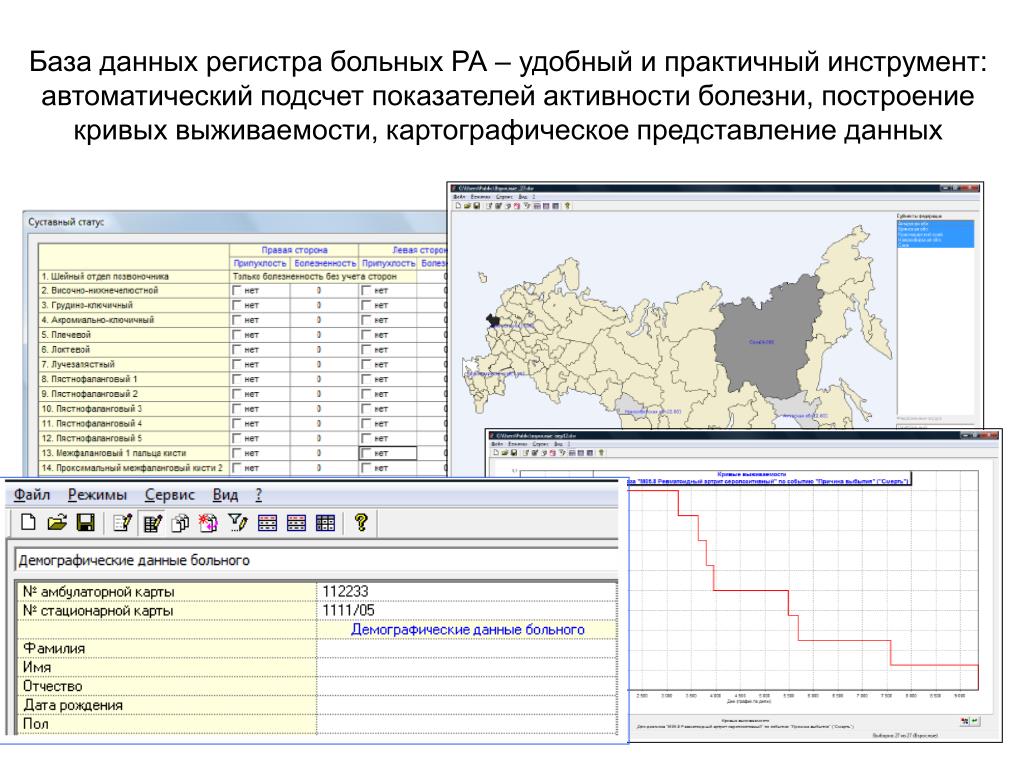Tick right-side swelling checkbox for Плечевой
Viewport: 1024px width, 768px height.
[237, 335]
